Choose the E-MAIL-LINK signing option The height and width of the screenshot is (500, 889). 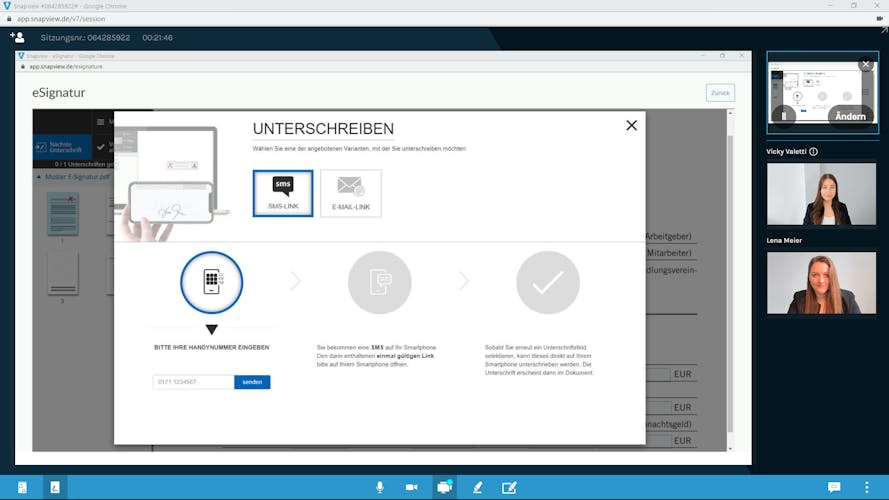tap(350, 193)
